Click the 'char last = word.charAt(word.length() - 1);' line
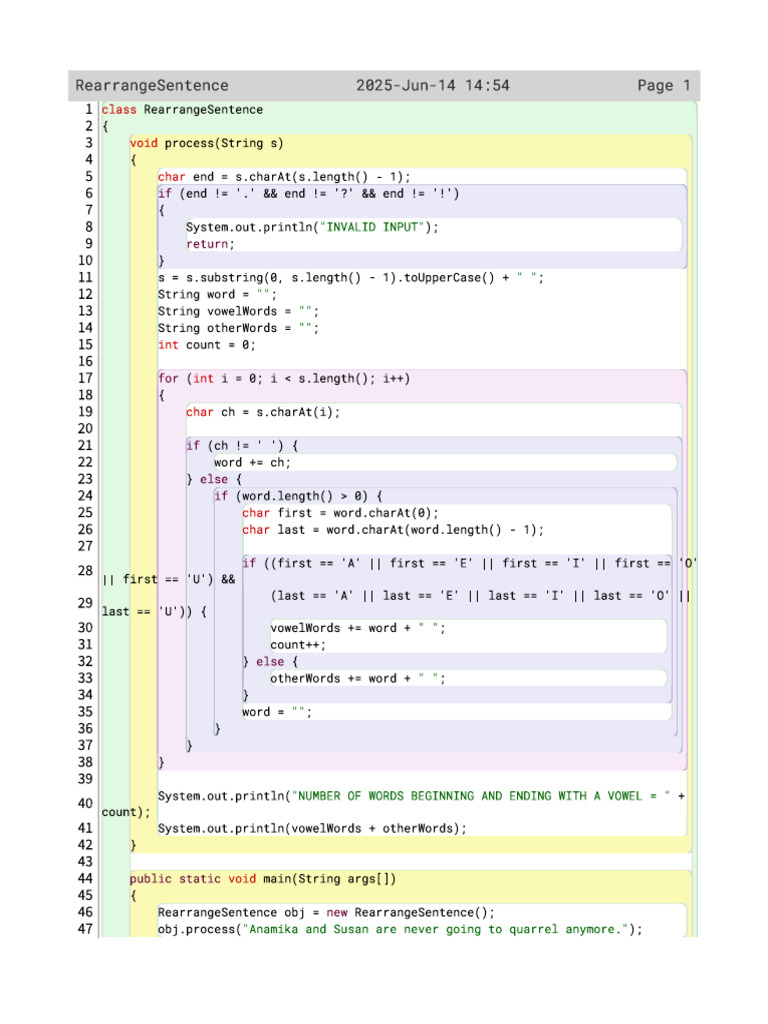The width and height of the screenshot is (768, 1024). [x=392, y=530]
